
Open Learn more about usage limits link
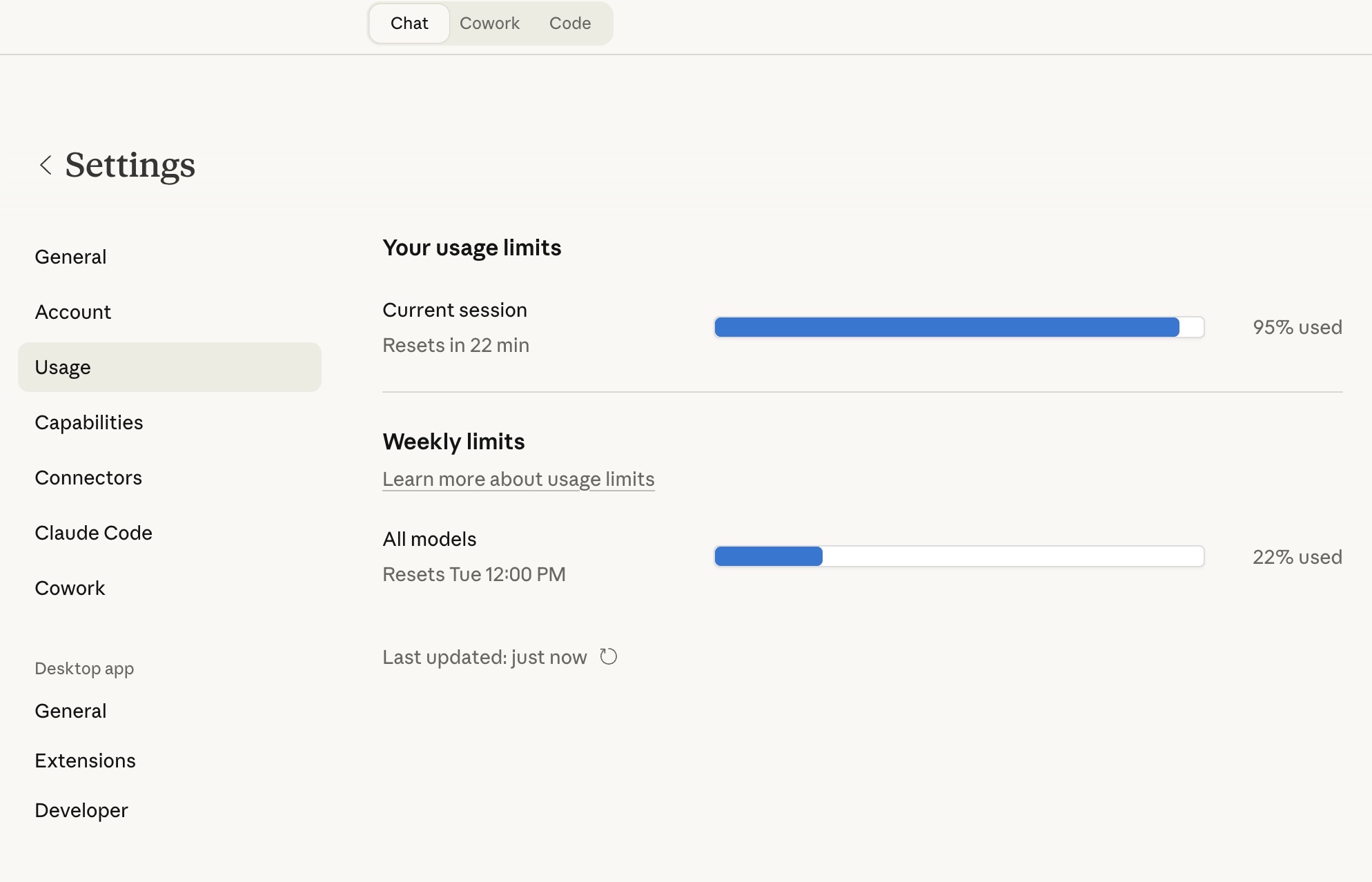(518, 479)
